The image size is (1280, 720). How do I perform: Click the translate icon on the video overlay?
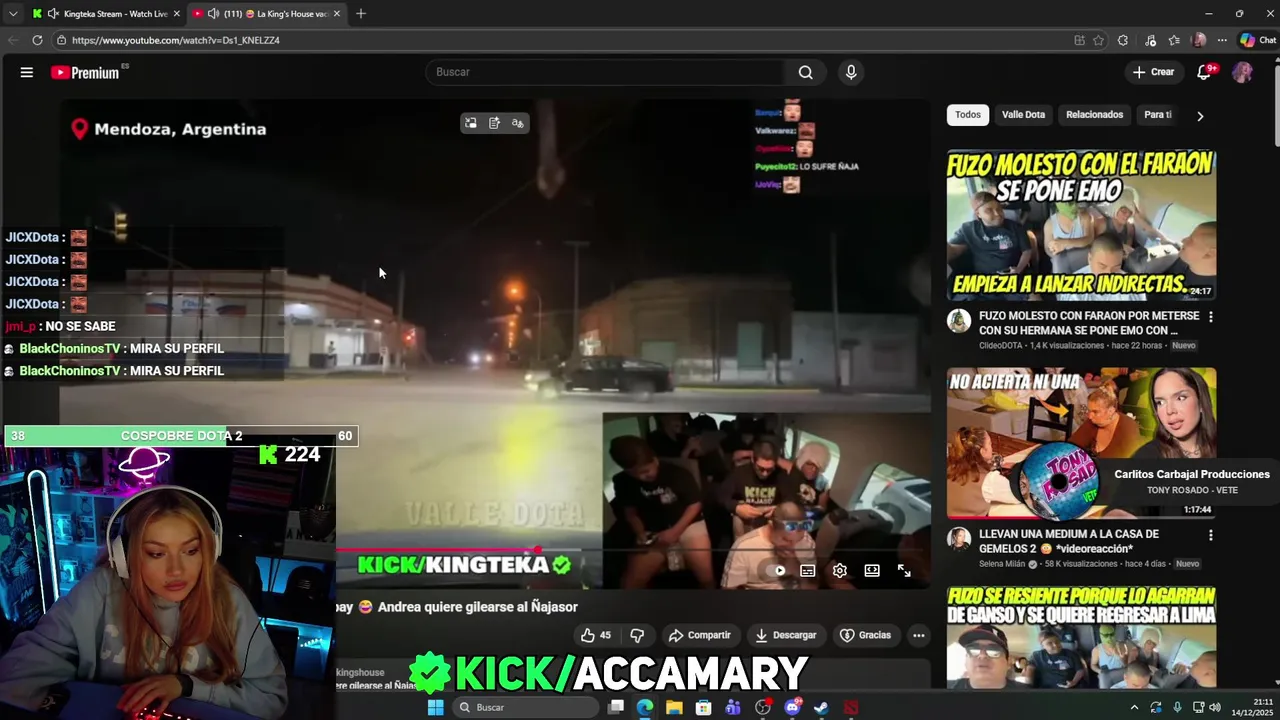coord(517,123)
